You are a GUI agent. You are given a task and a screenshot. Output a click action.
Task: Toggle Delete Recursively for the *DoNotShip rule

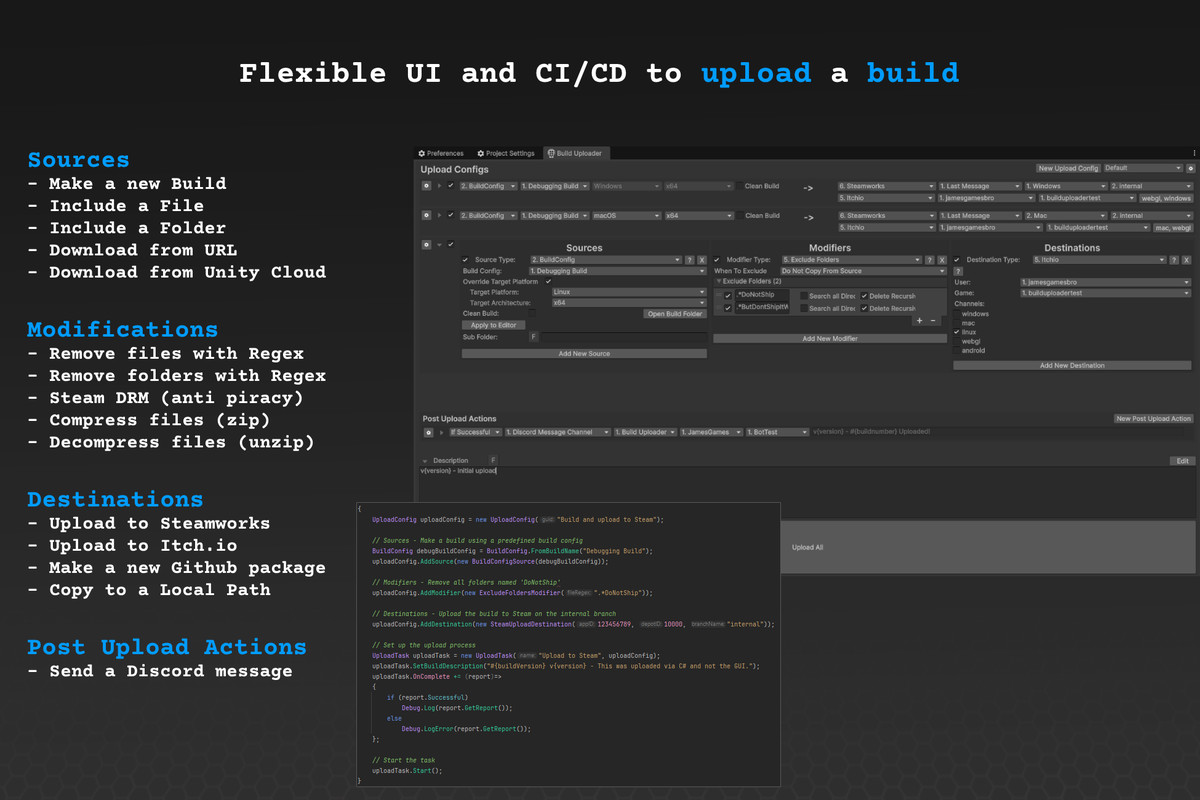(x=865, y=296)
